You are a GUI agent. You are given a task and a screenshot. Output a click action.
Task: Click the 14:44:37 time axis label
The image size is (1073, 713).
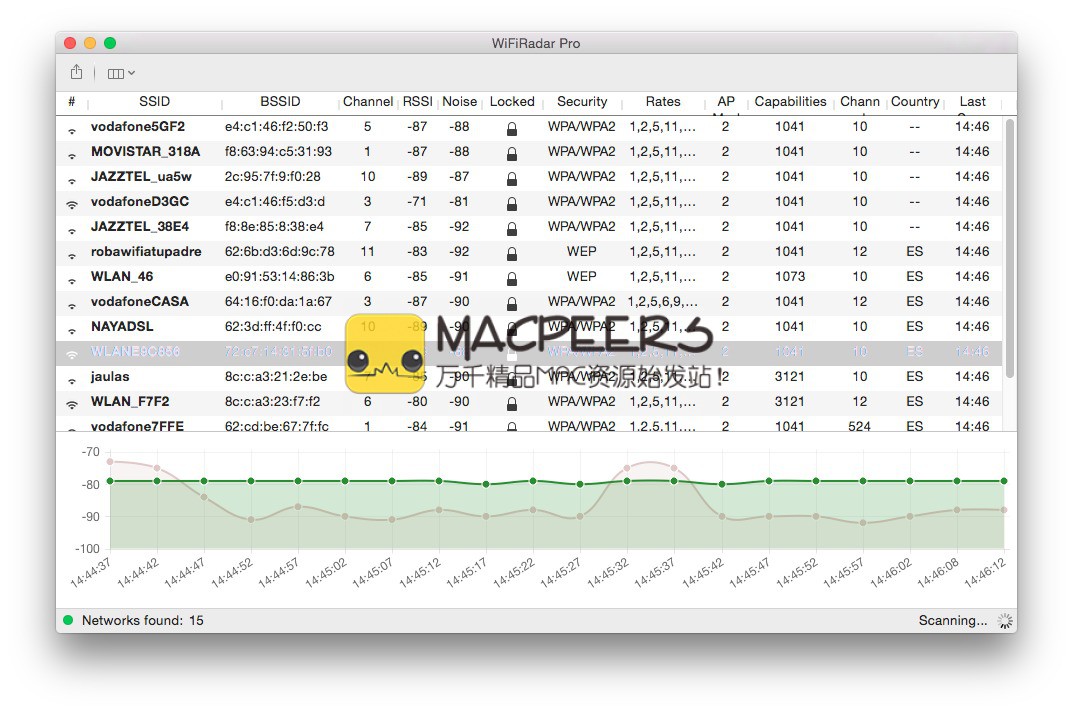[x=90, y=573]
